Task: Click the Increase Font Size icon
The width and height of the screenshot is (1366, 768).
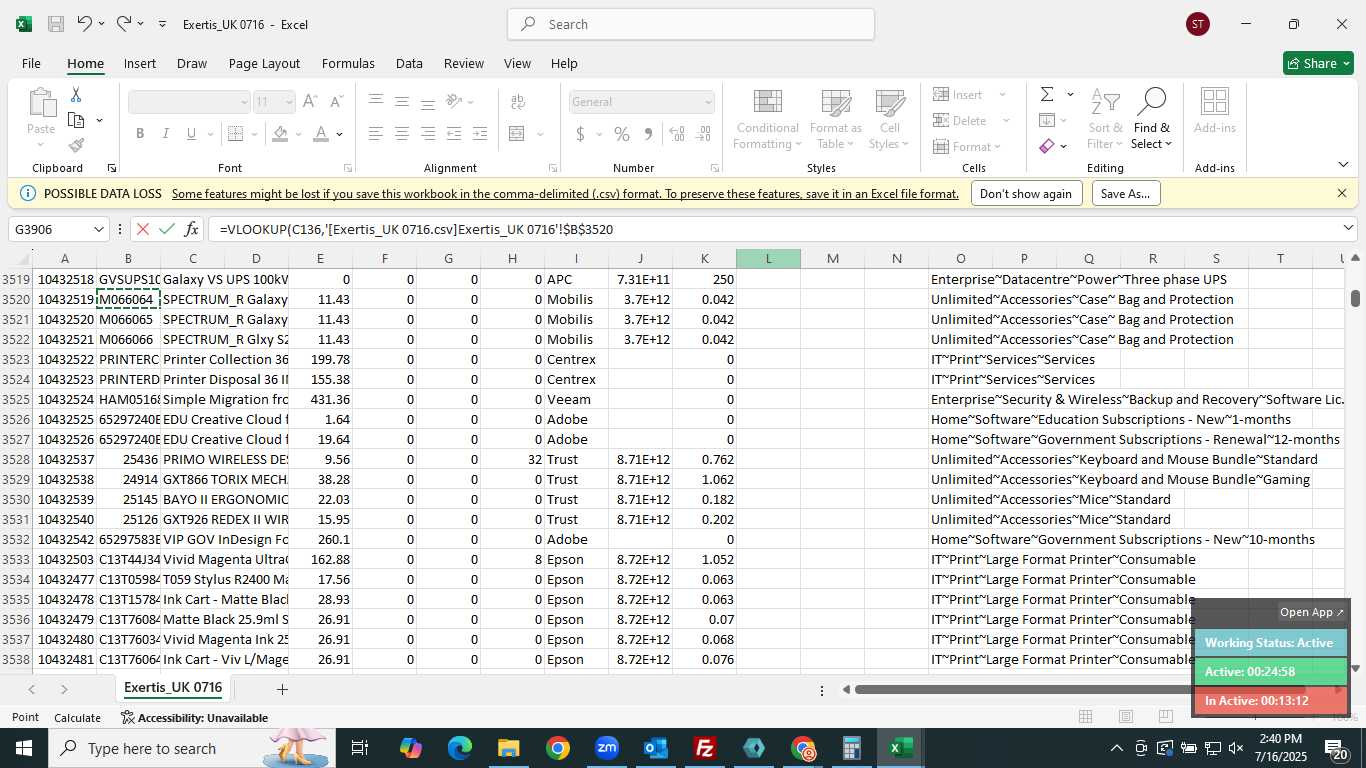Action: [x=310, y=102]
